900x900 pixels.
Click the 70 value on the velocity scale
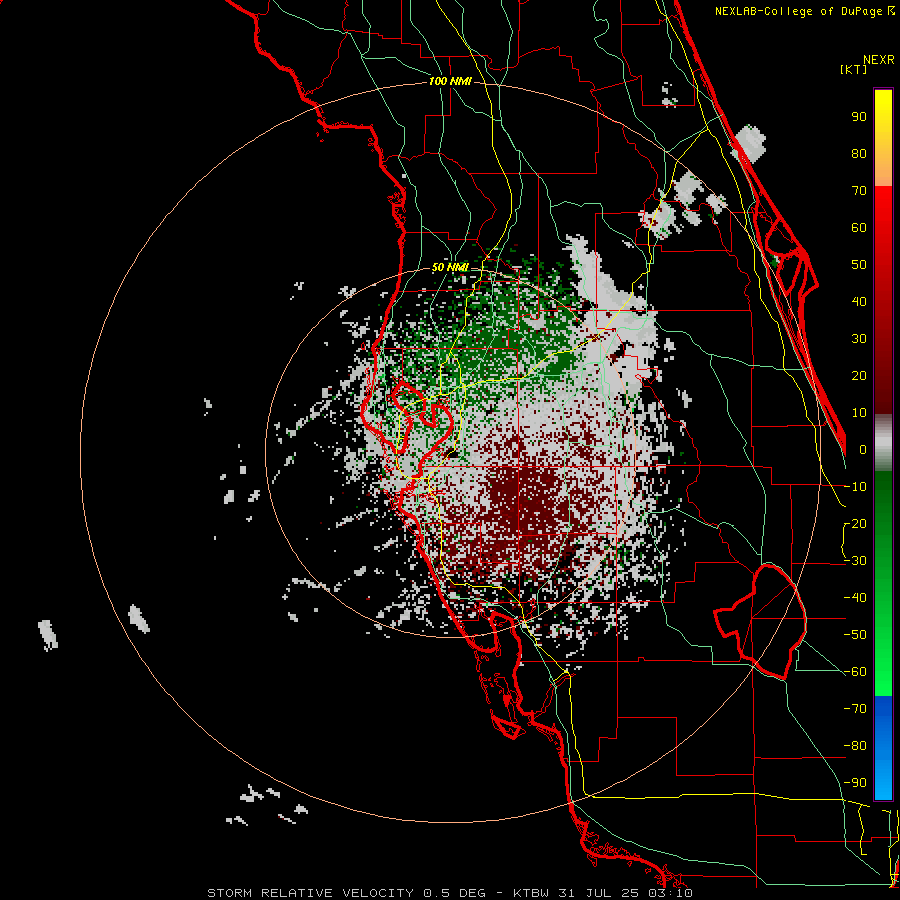coord(859,191)
